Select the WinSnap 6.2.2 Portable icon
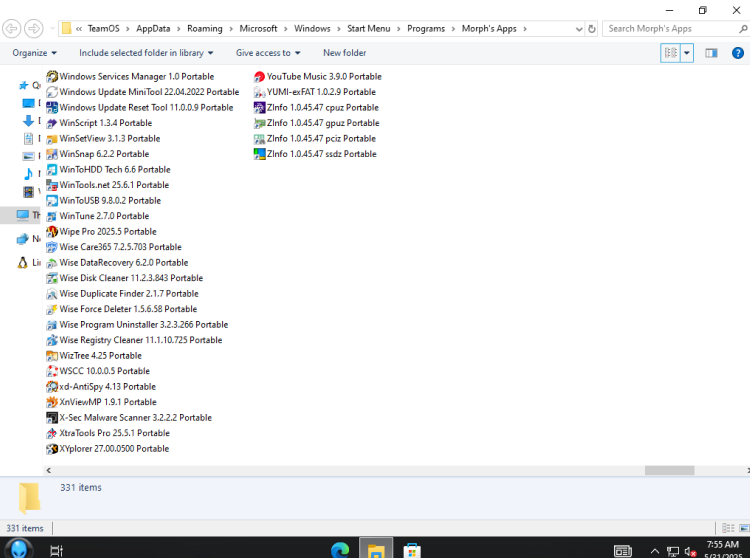 [52, 154]
